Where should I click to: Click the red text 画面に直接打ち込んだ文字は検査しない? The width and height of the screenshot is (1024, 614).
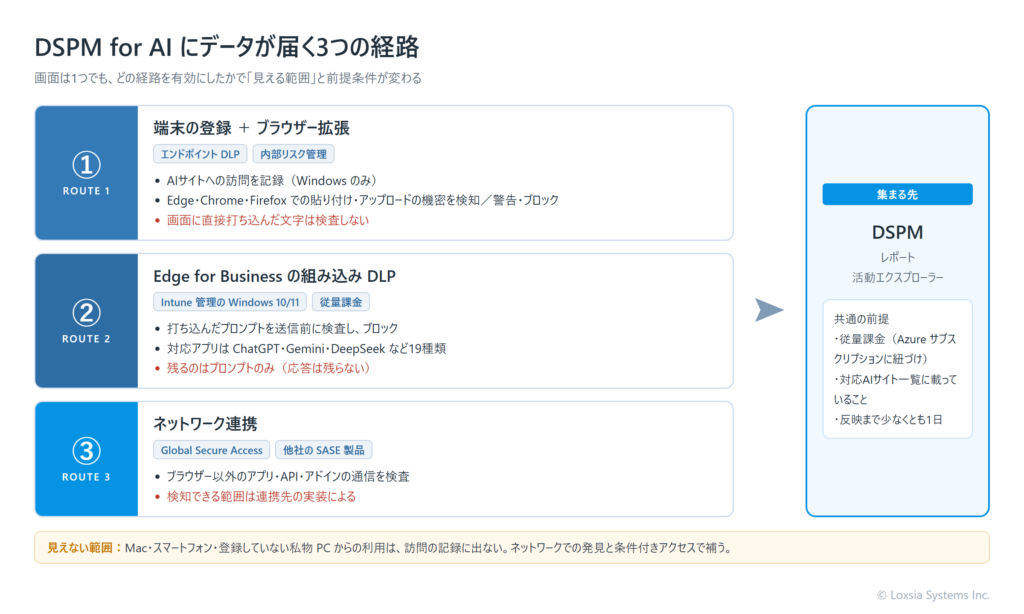[x=268, y=220]
